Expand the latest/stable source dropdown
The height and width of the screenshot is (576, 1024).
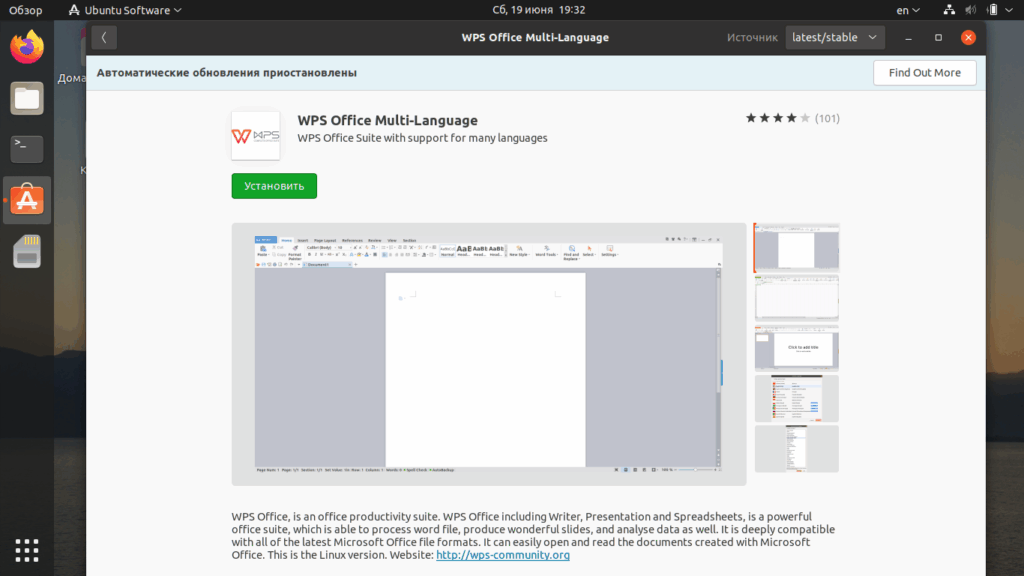point(835,37)
